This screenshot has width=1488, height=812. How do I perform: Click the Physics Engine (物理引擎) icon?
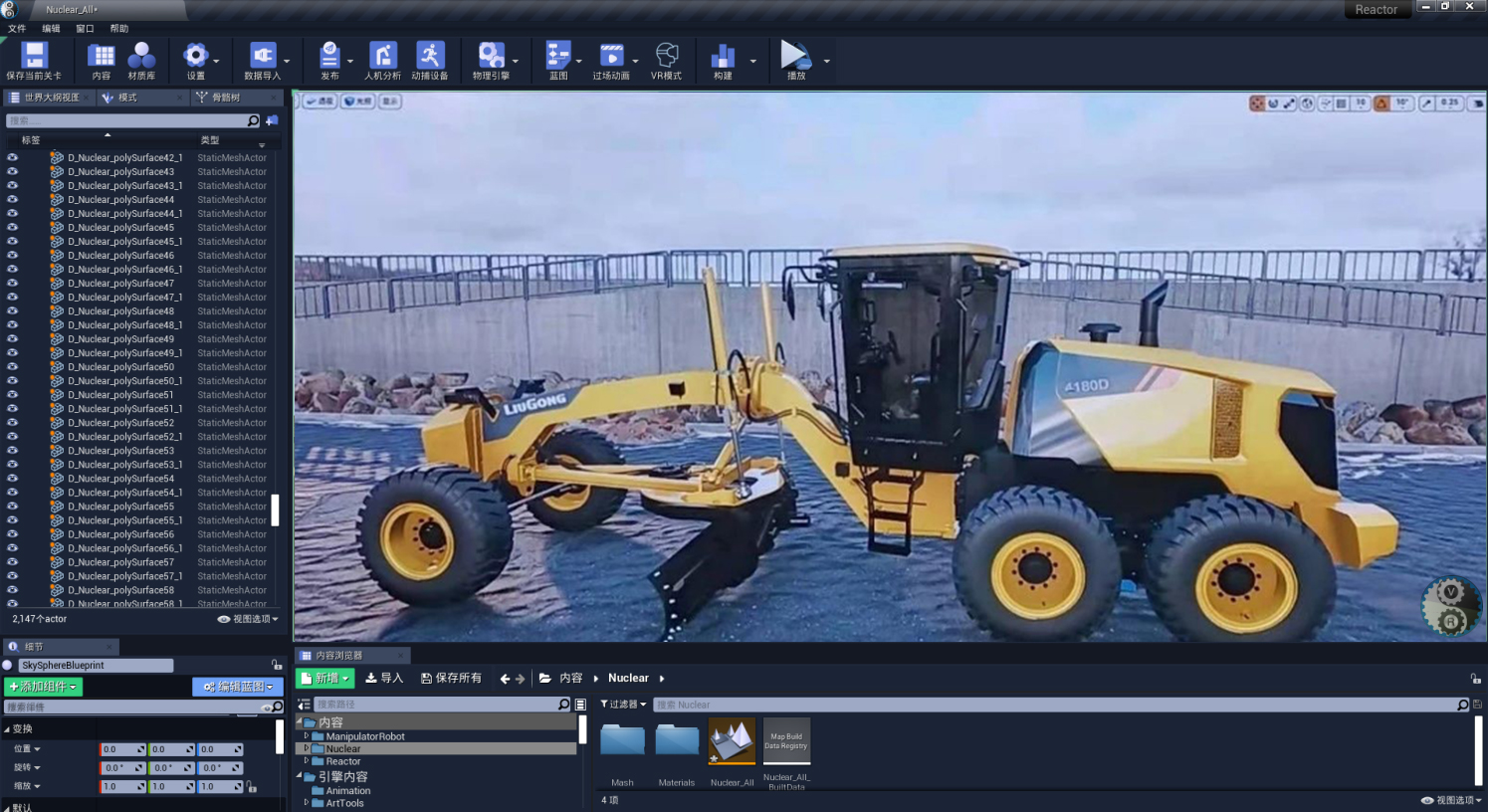[x=491, y=56]
